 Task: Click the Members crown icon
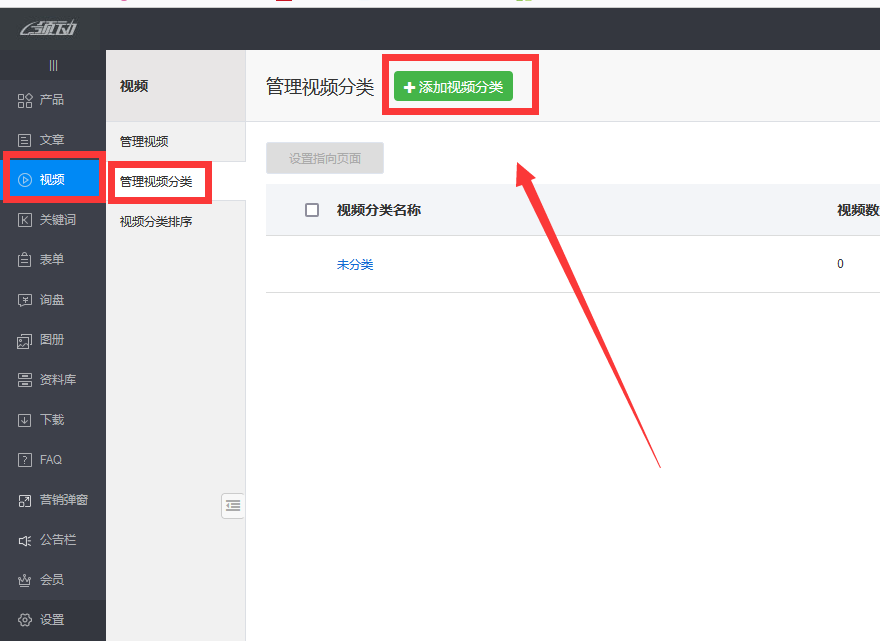tap(25, 580)
